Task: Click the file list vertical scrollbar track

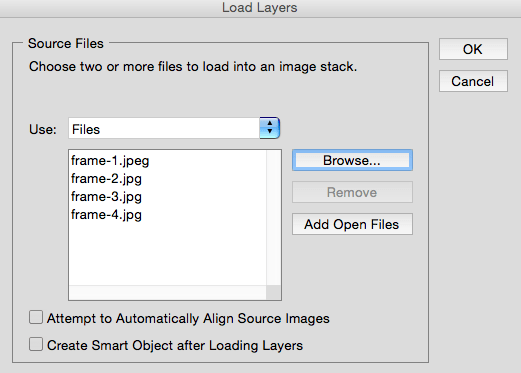Action: (273, 217)
